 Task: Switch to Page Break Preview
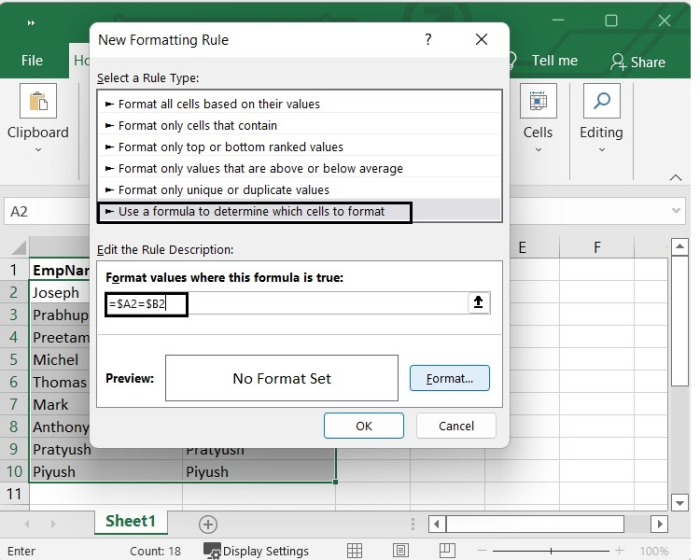(x=446, y=551)
